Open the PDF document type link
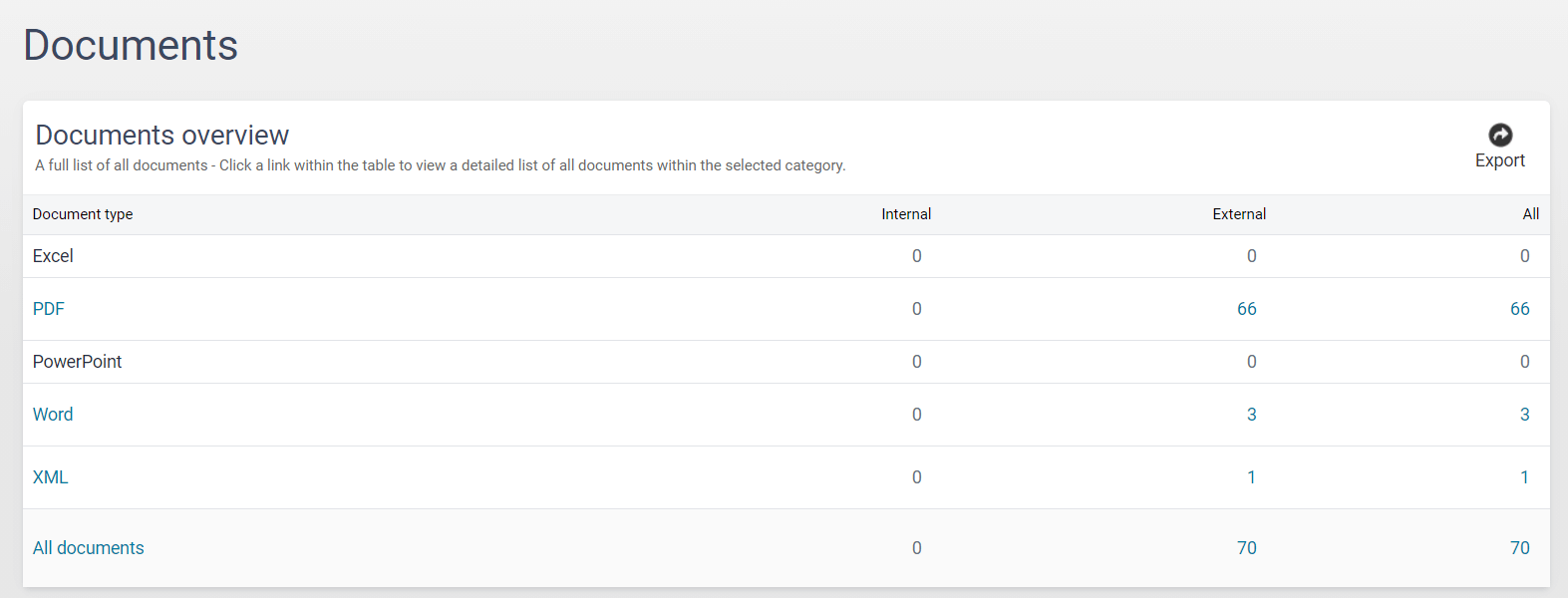 point(48,309)
